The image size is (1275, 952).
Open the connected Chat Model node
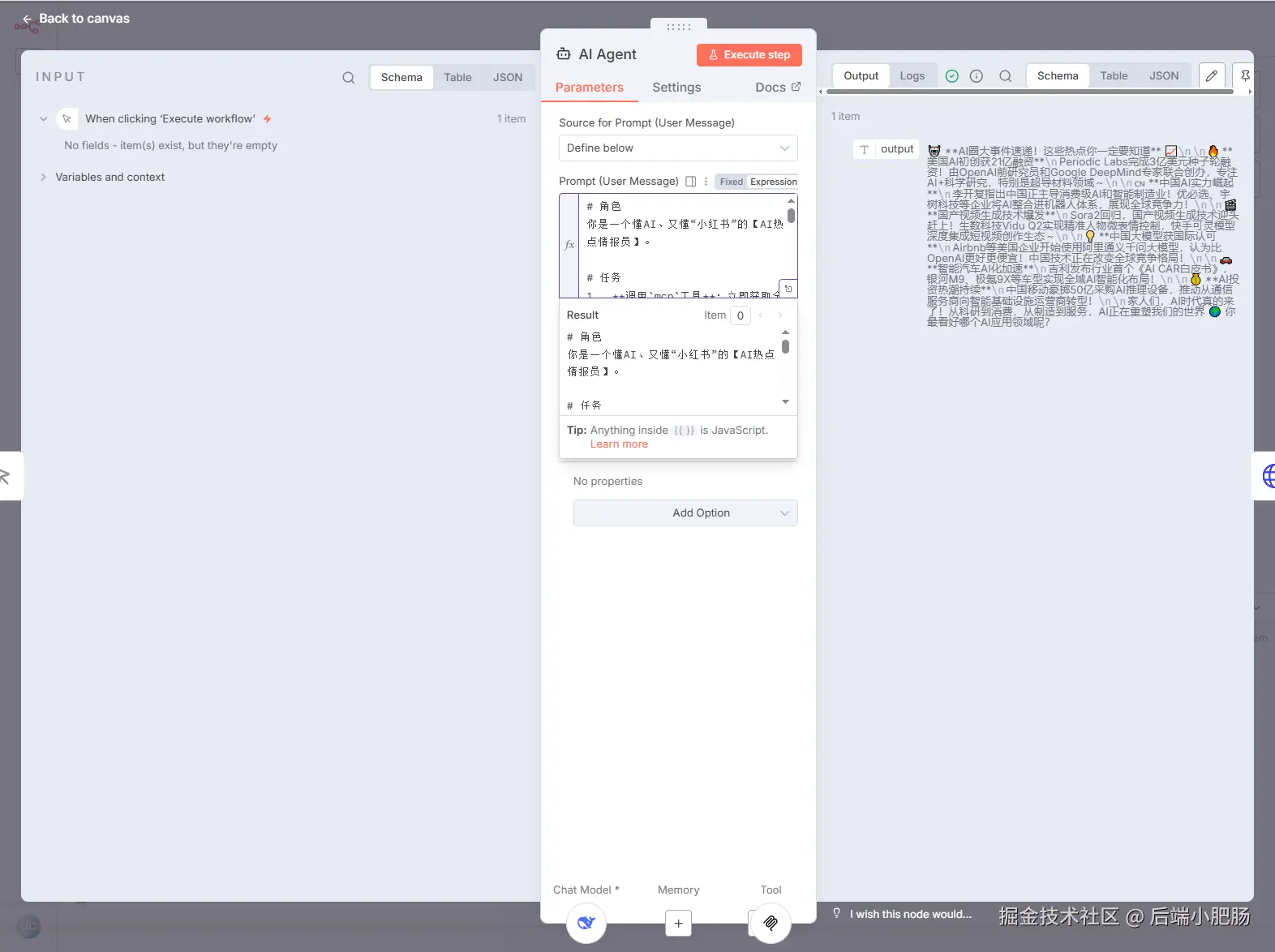pyautogui.click(x=586, y=923)
